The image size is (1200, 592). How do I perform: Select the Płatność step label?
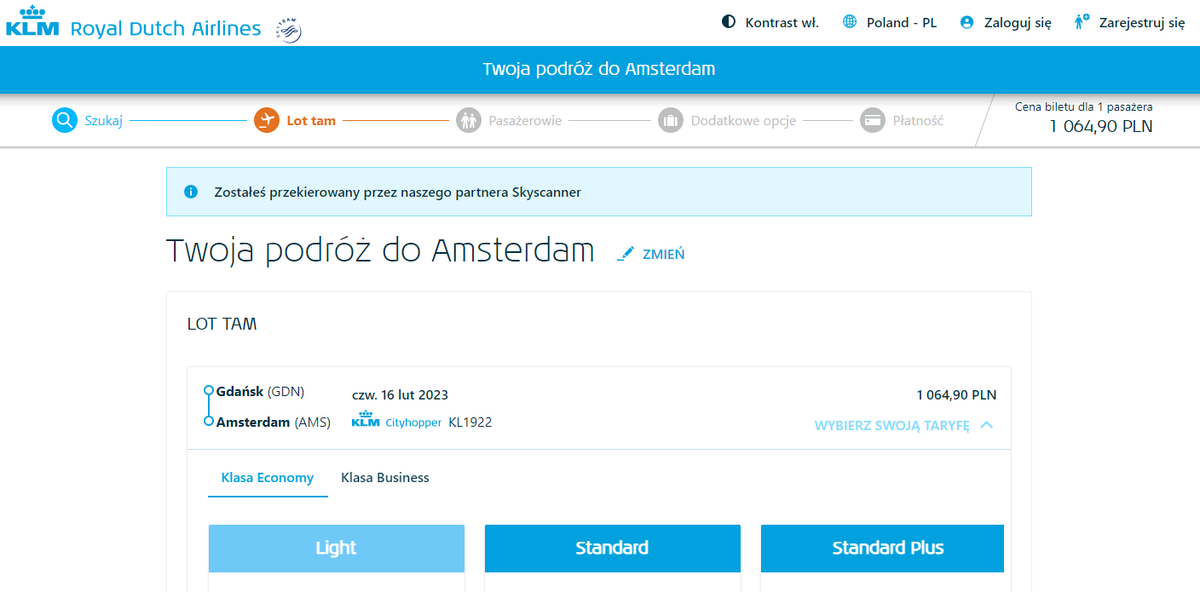tap(918, 121)
